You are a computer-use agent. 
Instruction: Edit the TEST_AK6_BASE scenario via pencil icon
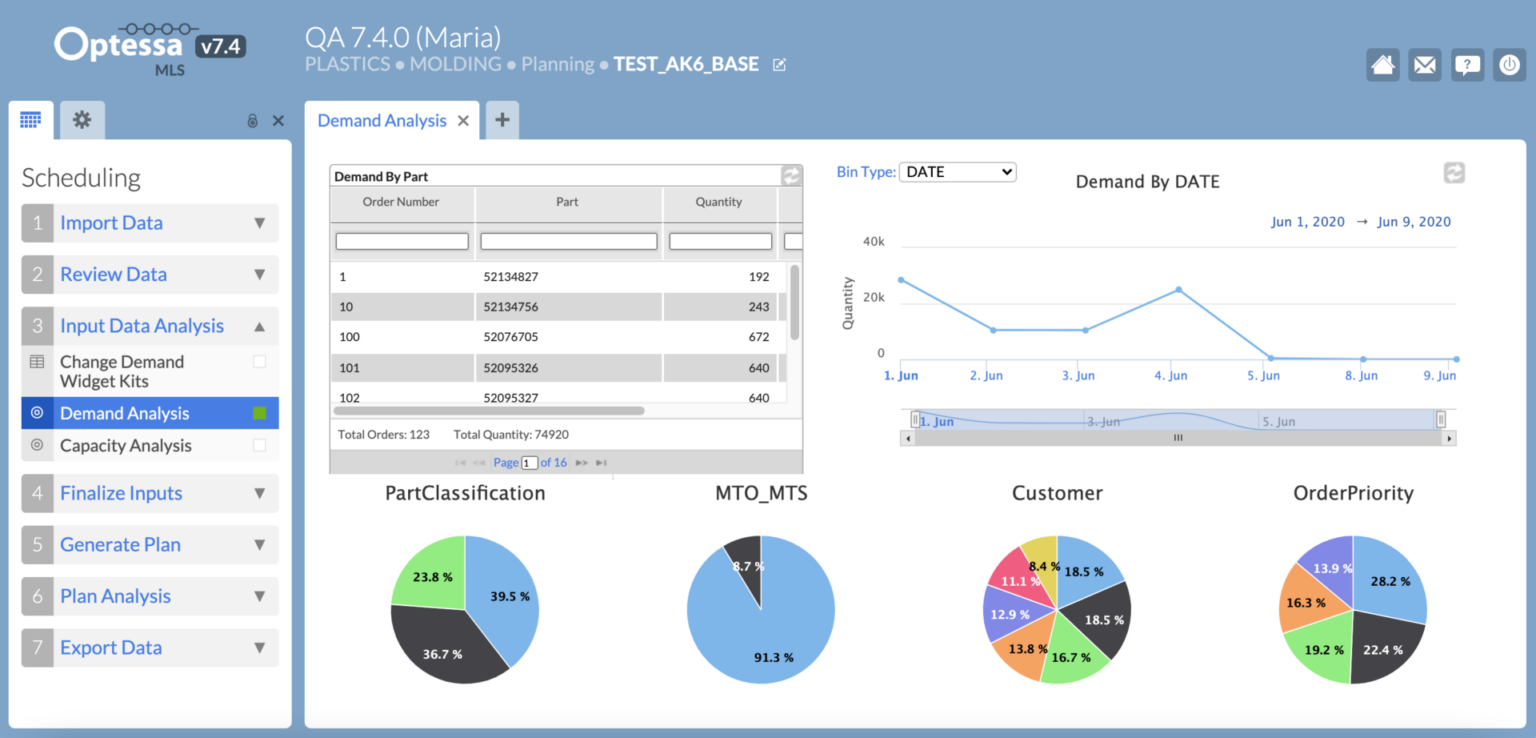tap(778, 63)
